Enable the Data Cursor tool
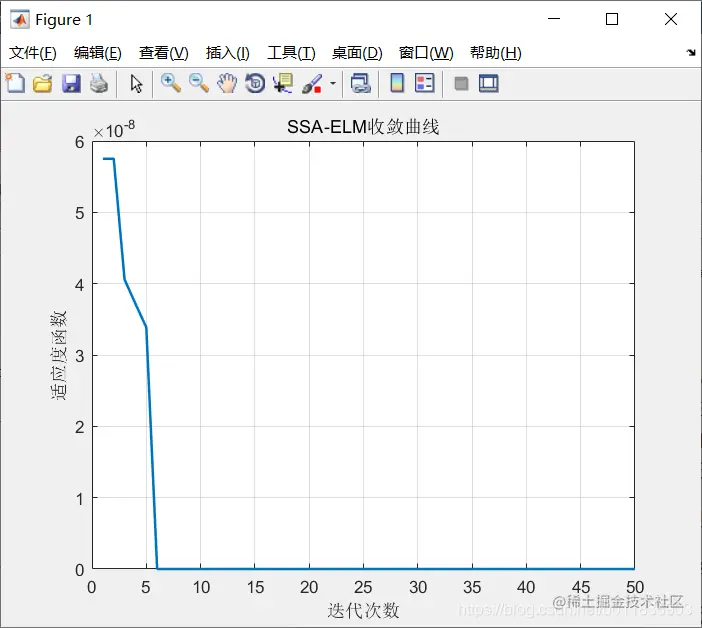 click(x=283, y=84)
